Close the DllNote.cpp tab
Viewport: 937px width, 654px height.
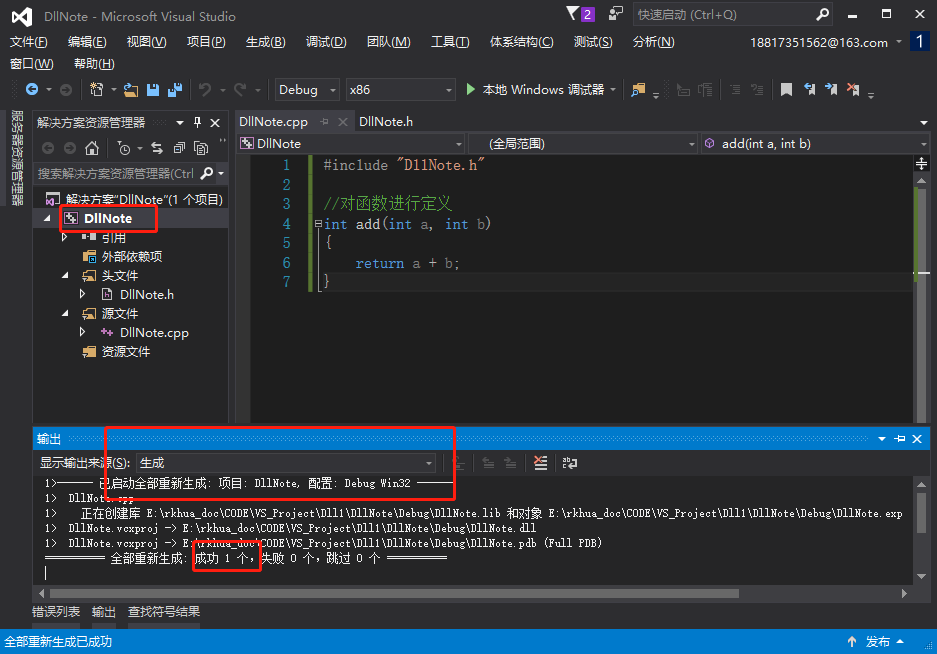coord(342,122)
